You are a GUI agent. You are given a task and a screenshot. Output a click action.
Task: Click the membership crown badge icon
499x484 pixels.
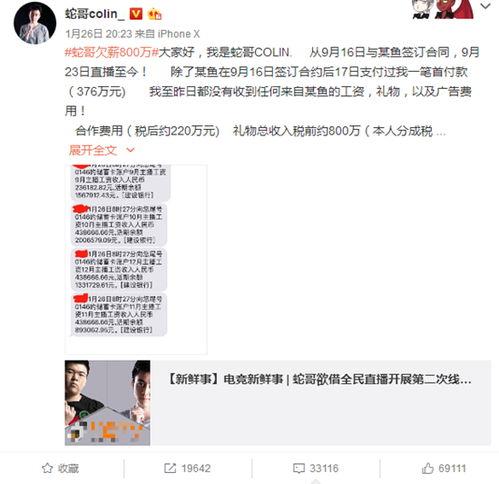pos(154,14)
